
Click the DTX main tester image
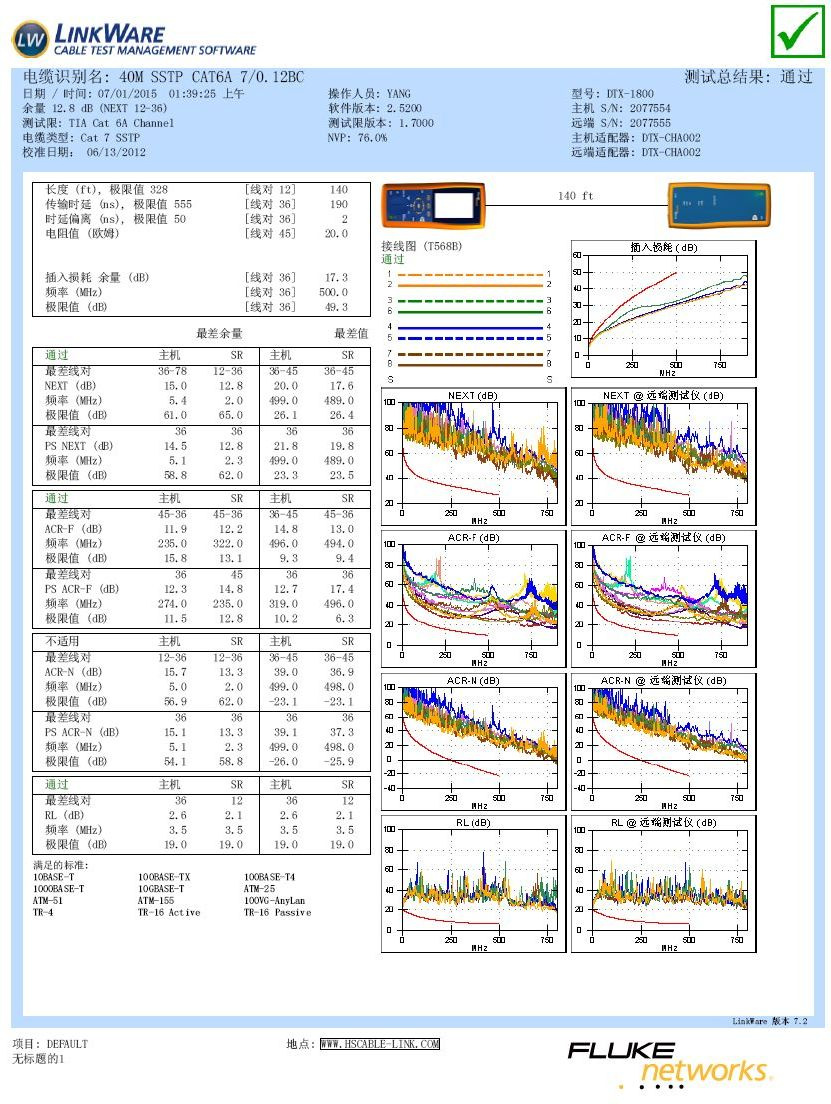(433, 206)
